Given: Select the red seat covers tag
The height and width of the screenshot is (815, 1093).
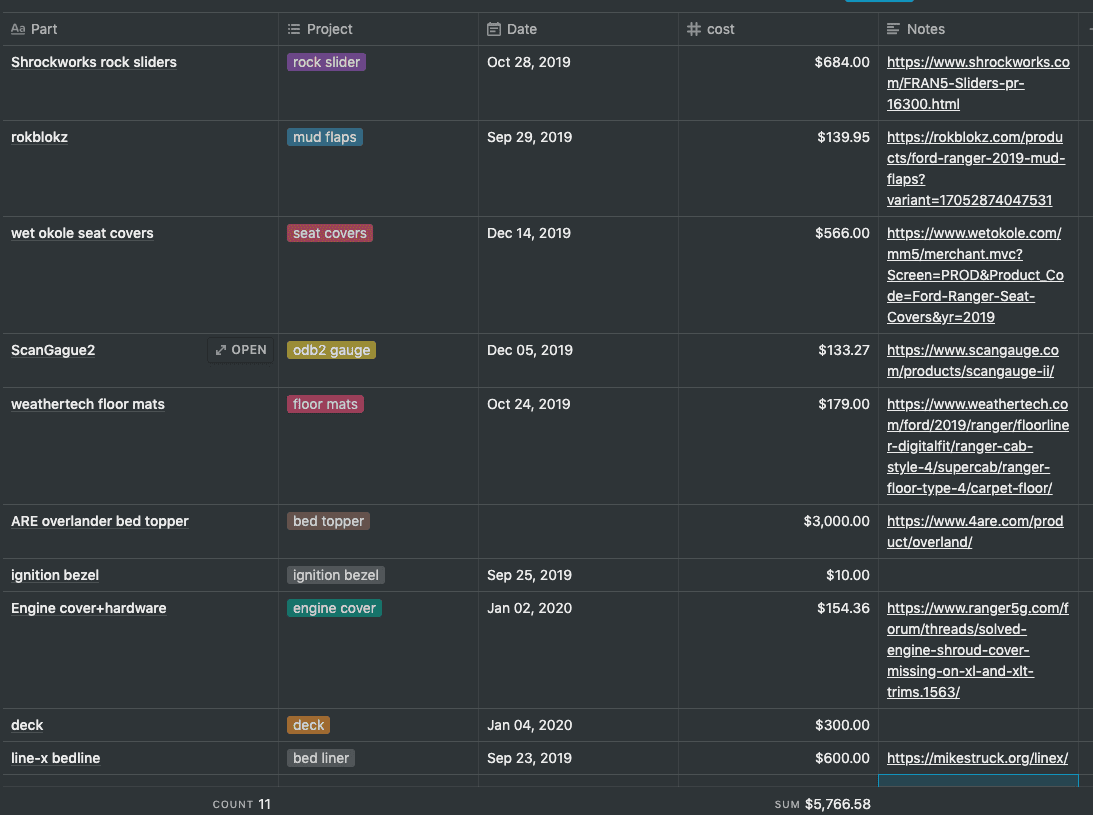Looking at the screenshot, I should pyautogui.click(x=330, y=233).
